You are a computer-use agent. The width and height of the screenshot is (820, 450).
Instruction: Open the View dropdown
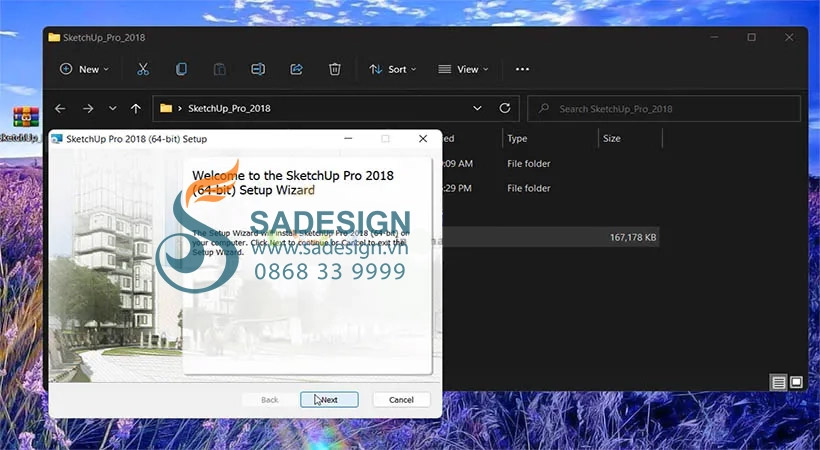(463, 69)
